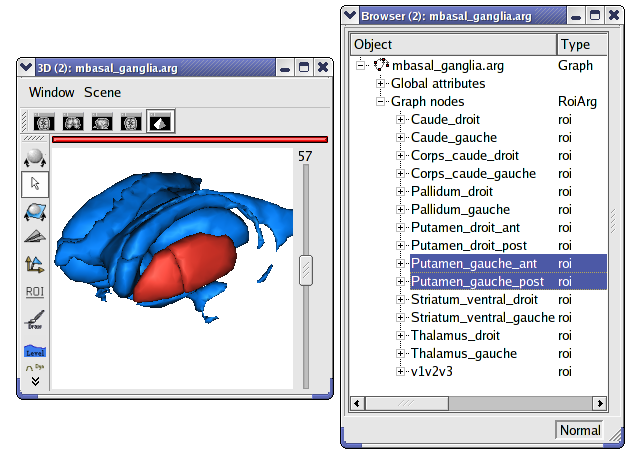Screen dimensions: 640x450
Task: Select the ROI tool
Action: (x=34, y=292)
